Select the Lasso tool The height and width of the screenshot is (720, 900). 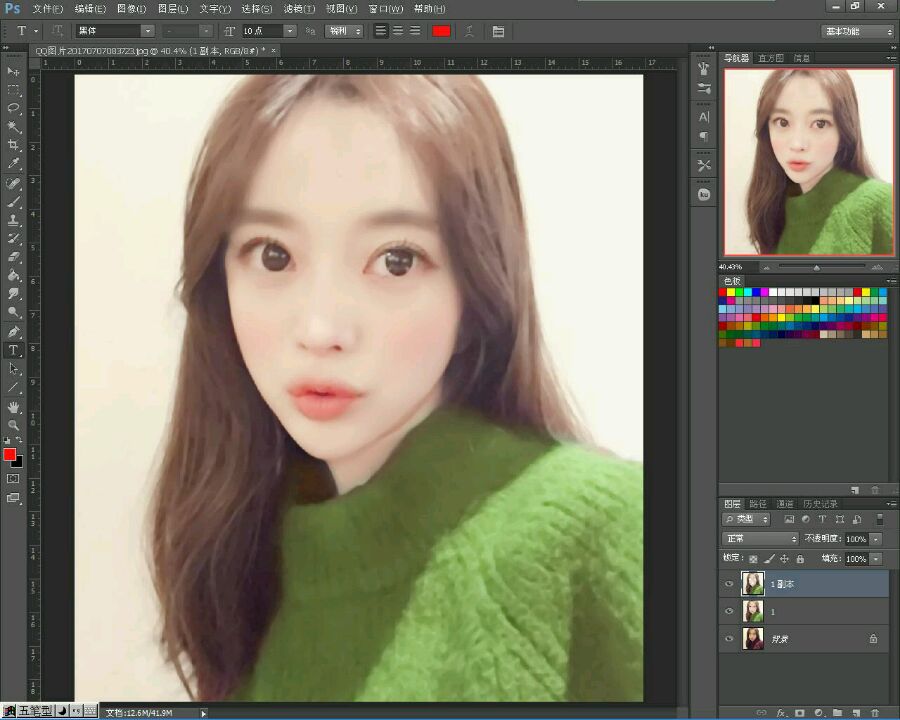pos(13,108)
